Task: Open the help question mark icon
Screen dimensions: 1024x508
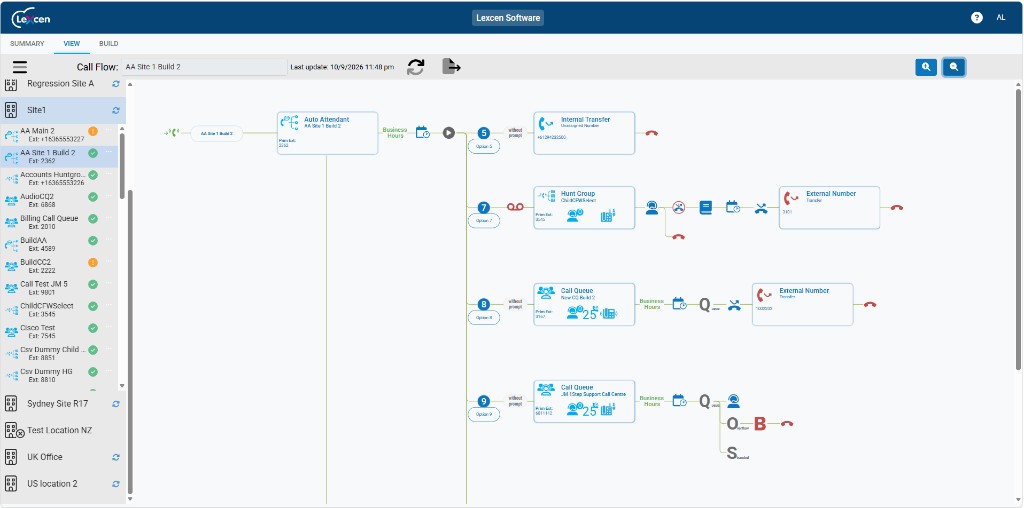Action: [976, 18]
